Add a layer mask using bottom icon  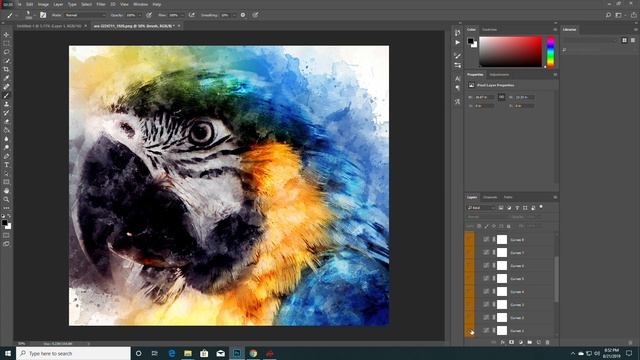(x=511, y=342)
